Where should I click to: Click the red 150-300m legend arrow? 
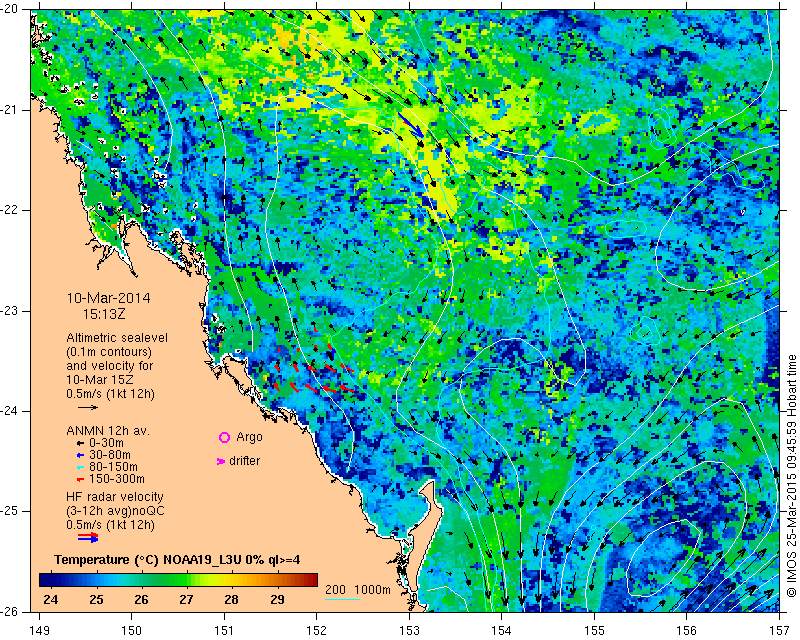tap(80, 479)
